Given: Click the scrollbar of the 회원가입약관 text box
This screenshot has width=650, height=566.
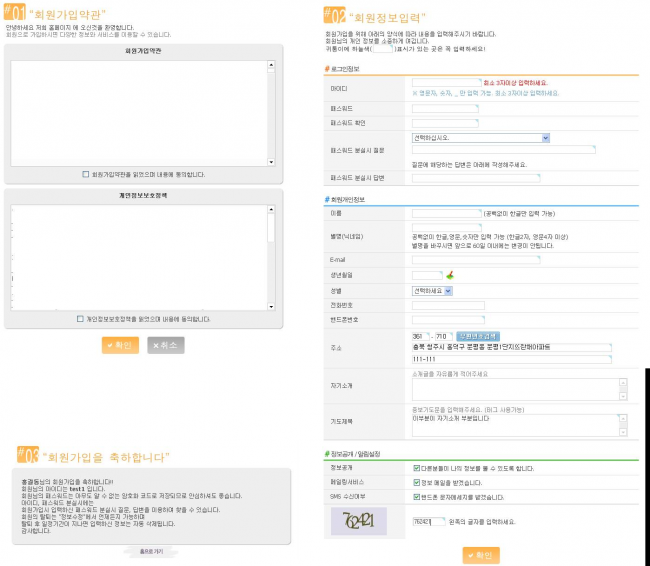Looking at the screenshot, I should click(272, 110).
